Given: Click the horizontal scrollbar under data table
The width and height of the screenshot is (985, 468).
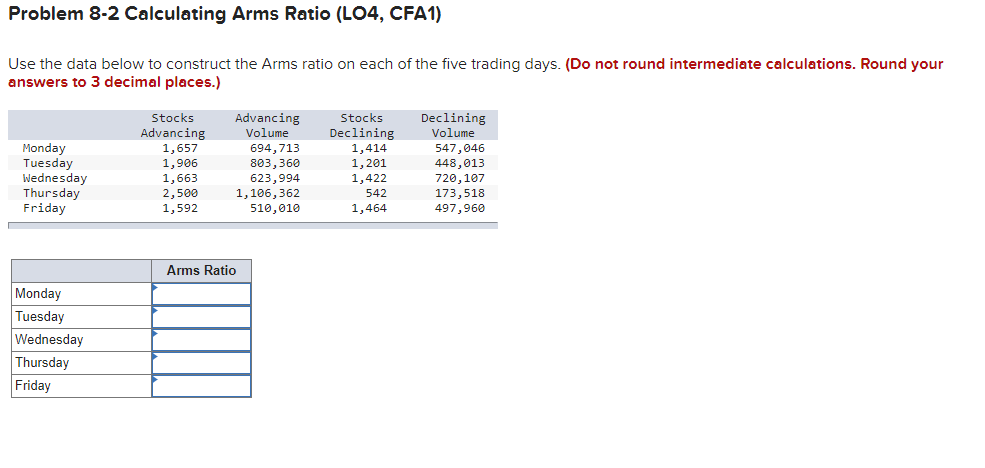Looking at the screenshot, I should pyautogui.click(x=253, y=226).
